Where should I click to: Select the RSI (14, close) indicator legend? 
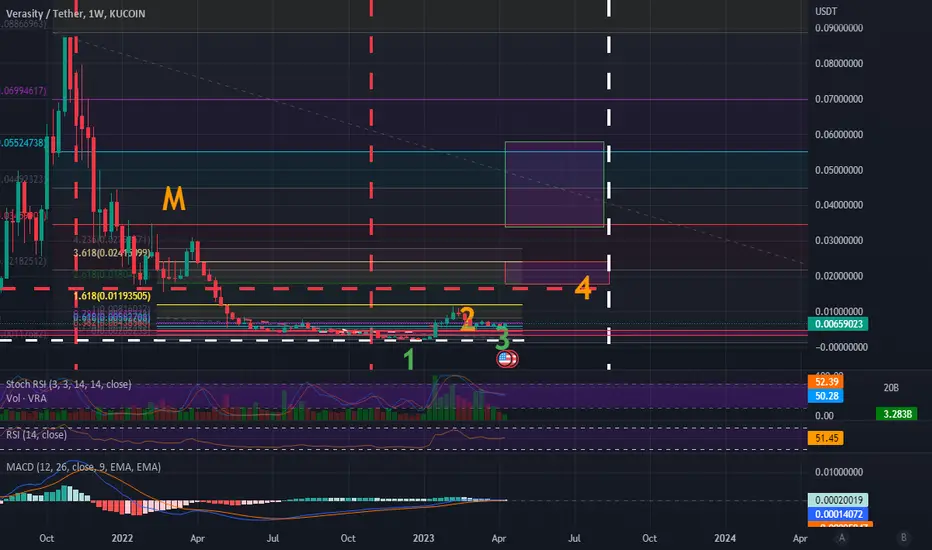click(36, 435)
